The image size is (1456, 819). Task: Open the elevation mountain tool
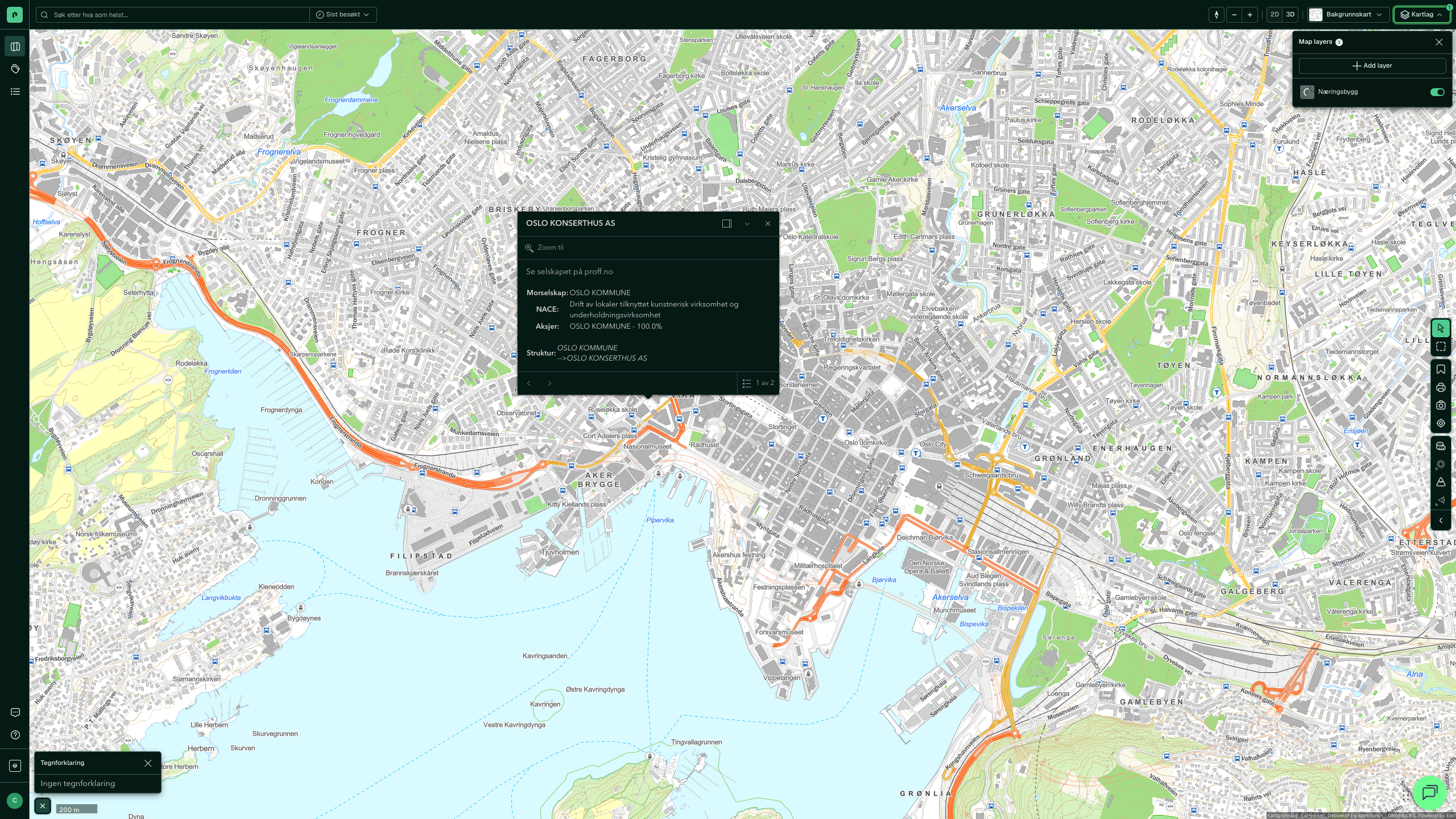point(1441,482)
